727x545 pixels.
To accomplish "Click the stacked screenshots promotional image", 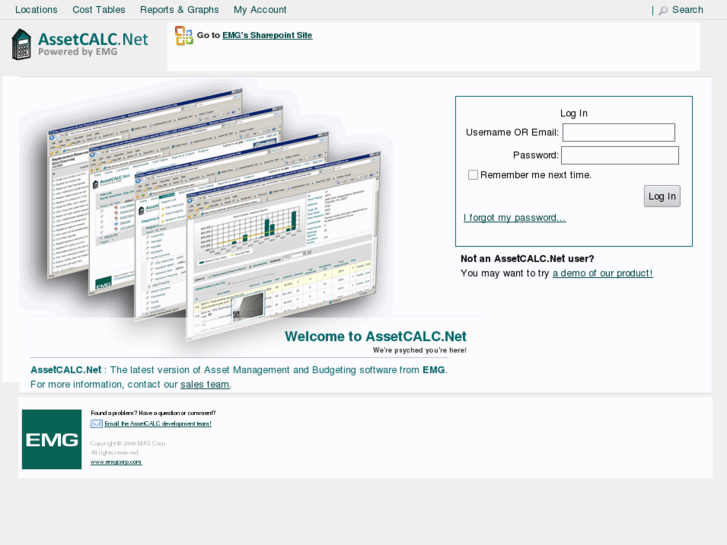I will click(213, 213).
